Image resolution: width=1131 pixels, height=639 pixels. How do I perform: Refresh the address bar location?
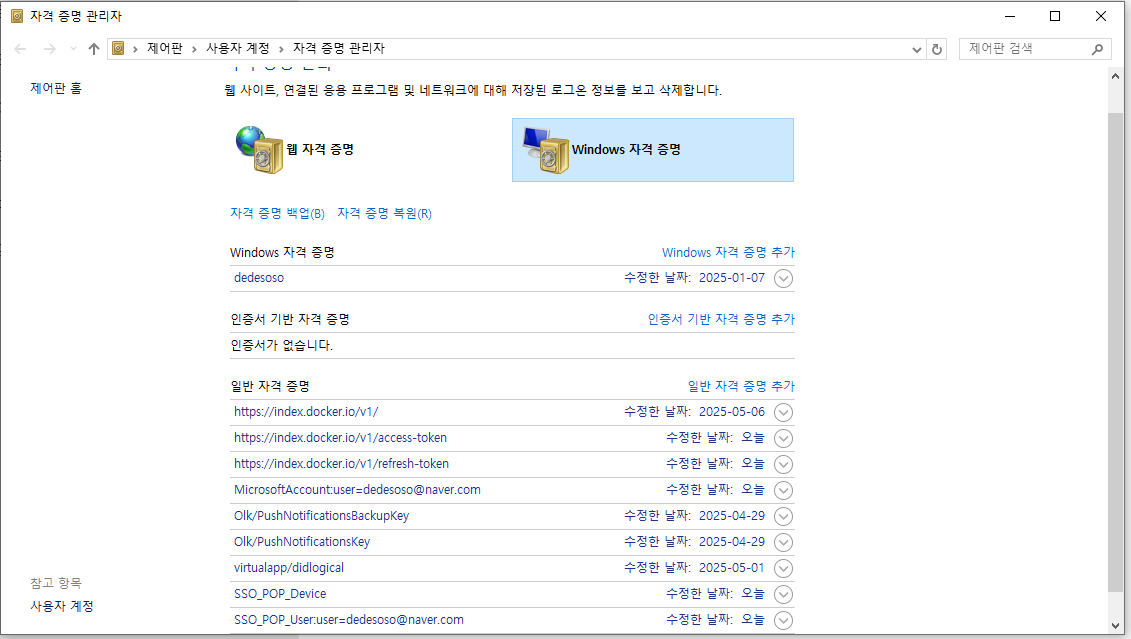coord(937,49)
